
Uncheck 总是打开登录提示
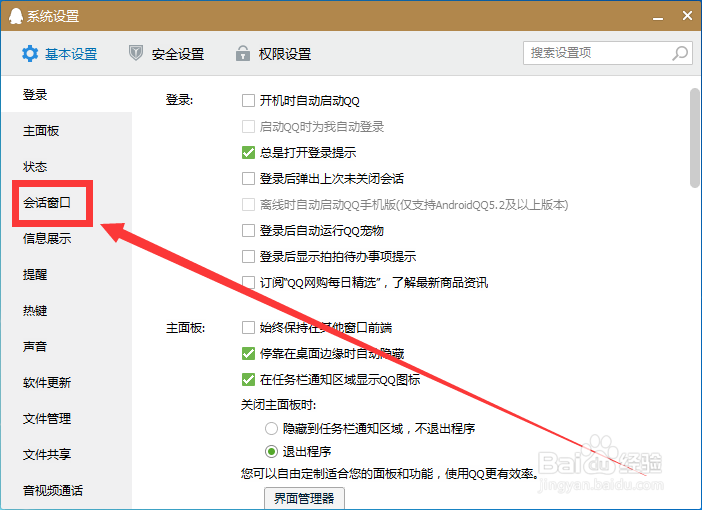click(x=248, y=153)
